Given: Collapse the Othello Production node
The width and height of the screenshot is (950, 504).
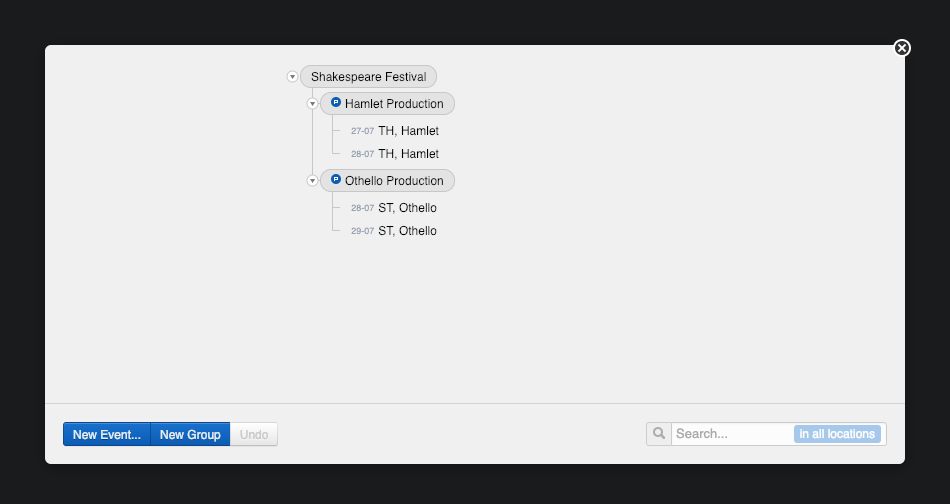Looking at the screenshot, I should tap(312, 181).
